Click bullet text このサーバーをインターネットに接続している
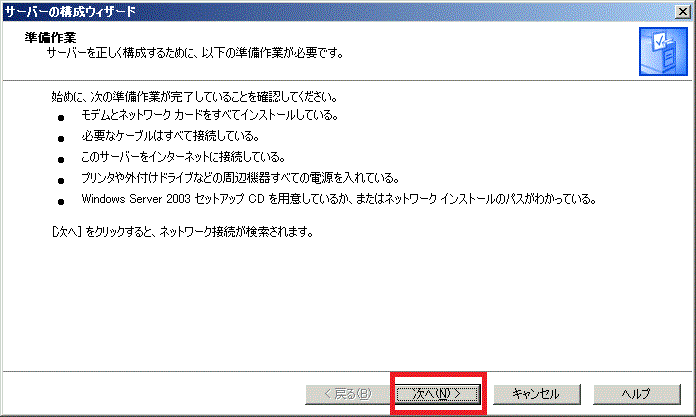The width and height of the screenshot is (696, 417). (183, 157)
